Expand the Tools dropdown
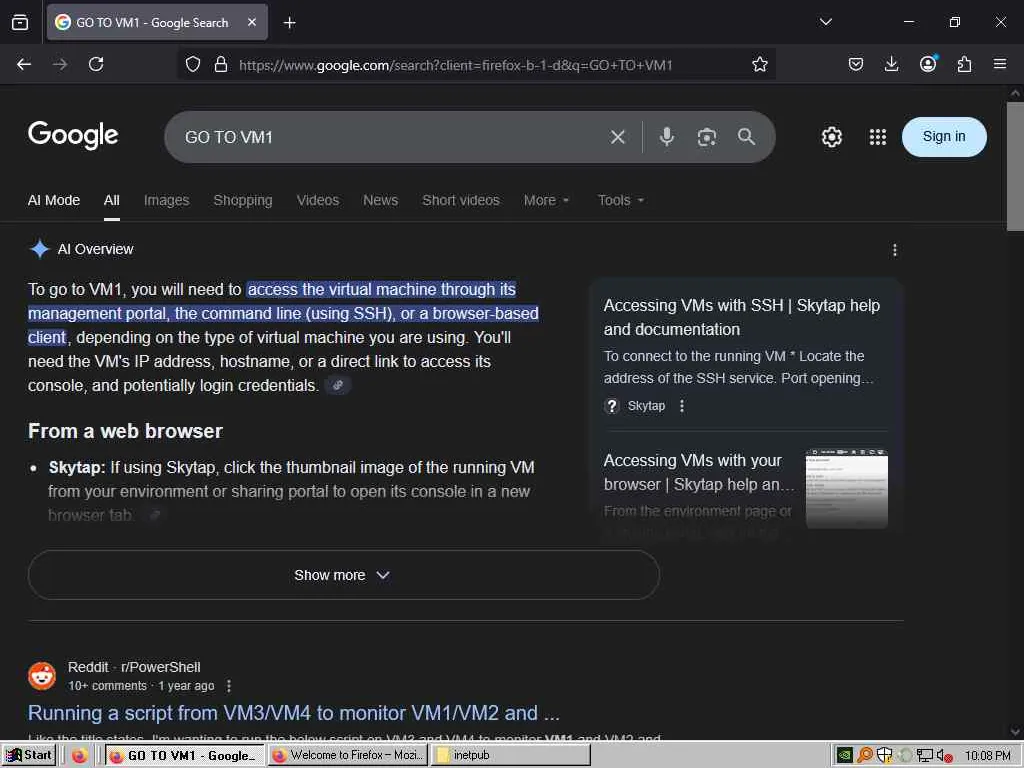This screenshot has height=768, width=1024. [x=621, y=200]
